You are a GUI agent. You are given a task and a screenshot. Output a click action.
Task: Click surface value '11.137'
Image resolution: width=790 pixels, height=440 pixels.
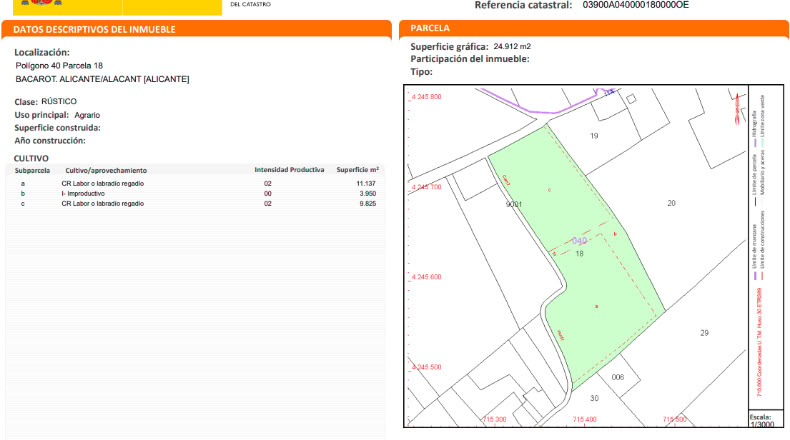366,183
